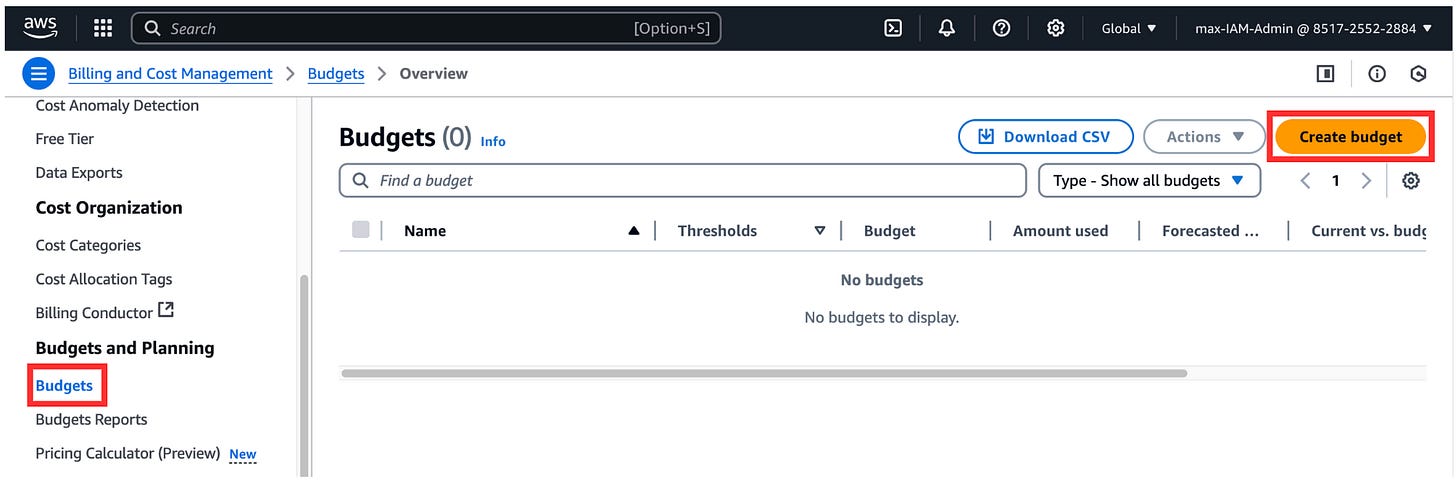The width and height of the screenshot is (1456, 481).
Task: Open the Info link next to Budgets
Action: point(493,142)
